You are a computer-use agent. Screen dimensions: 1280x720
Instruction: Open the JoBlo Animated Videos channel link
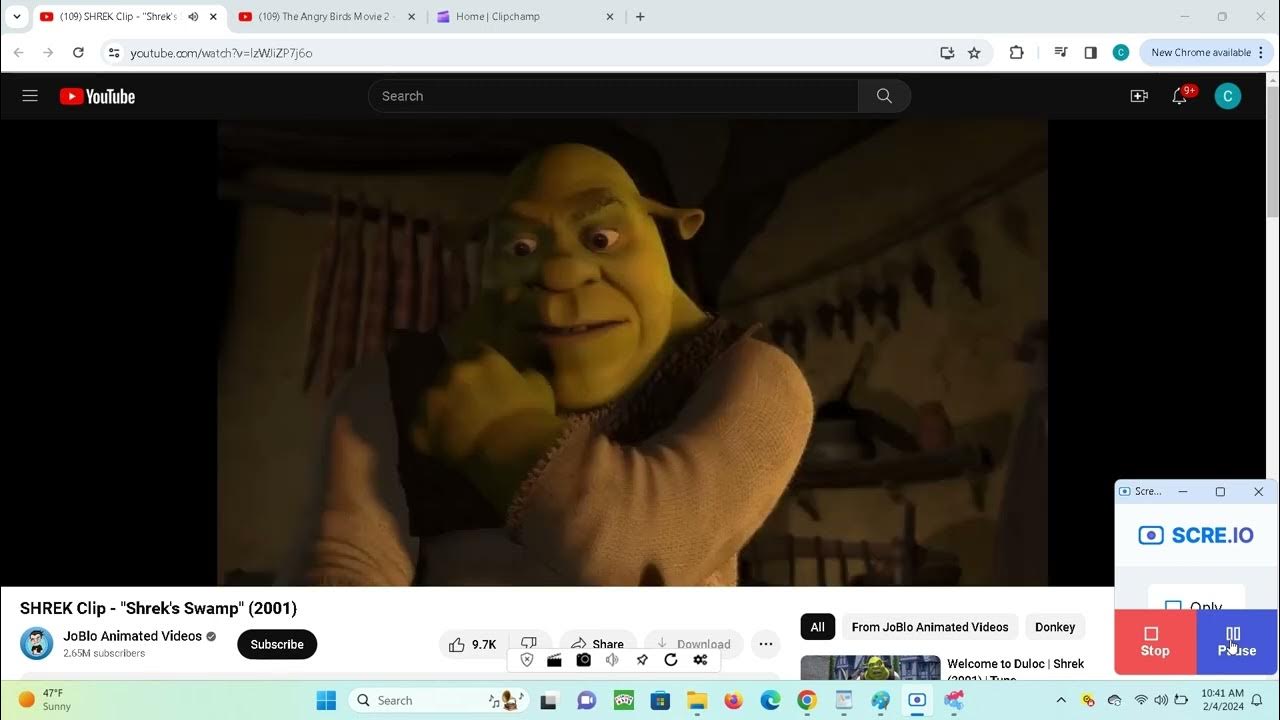coord(133,636)
